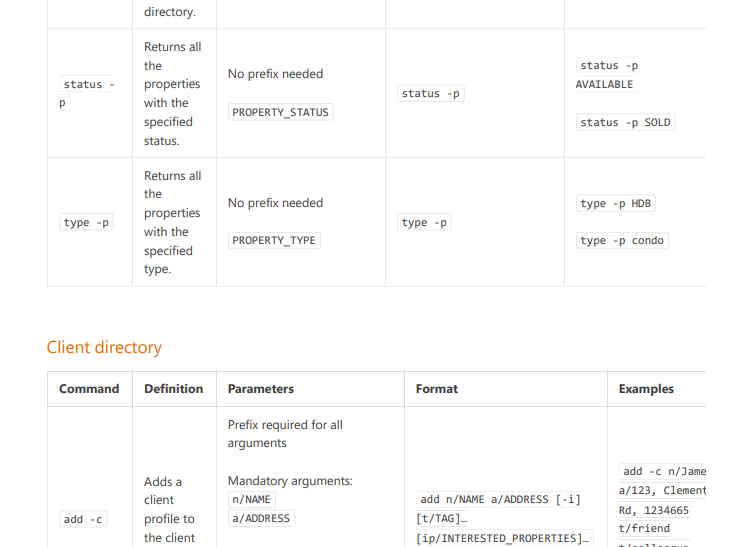Click the 'type -p' format code
734x547 pixels.
pyautogui.click(x=424, y=222)
